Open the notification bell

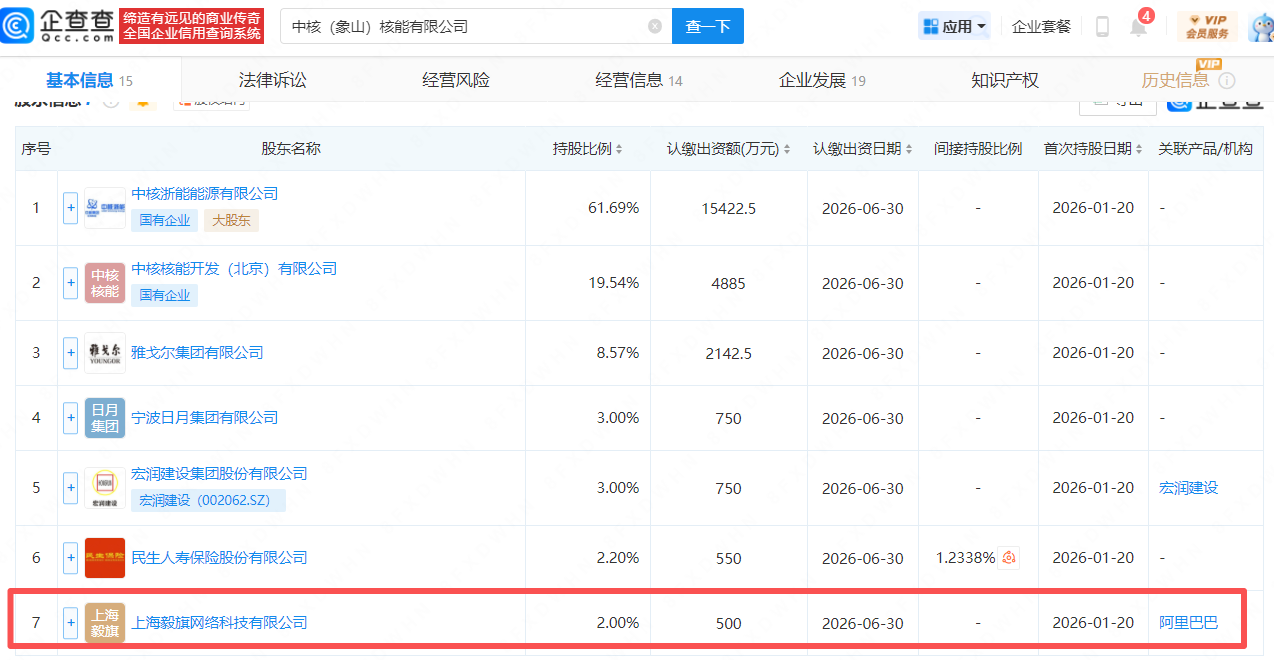1138,27
